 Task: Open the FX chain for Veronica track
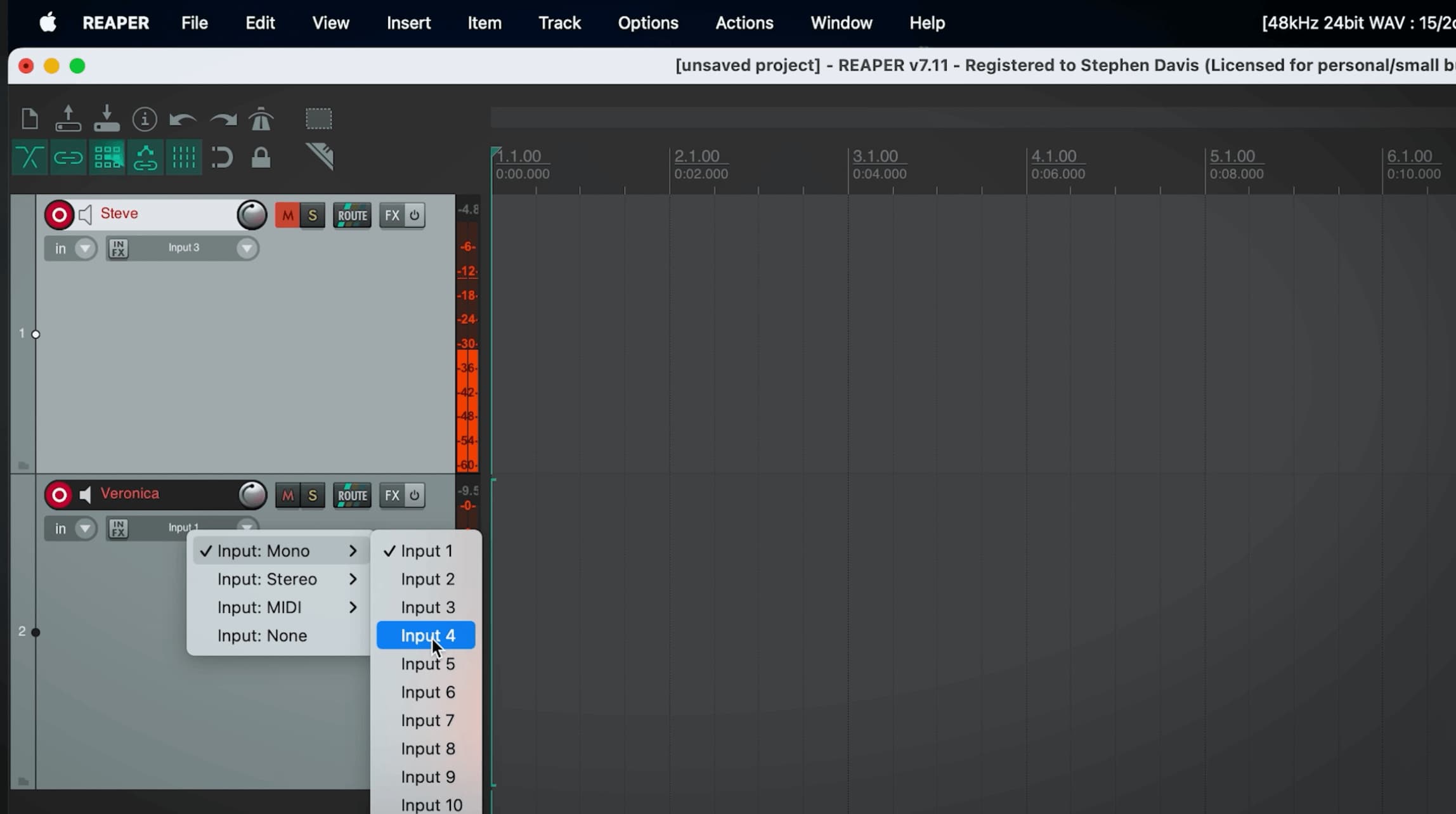(x=392, y=496)
